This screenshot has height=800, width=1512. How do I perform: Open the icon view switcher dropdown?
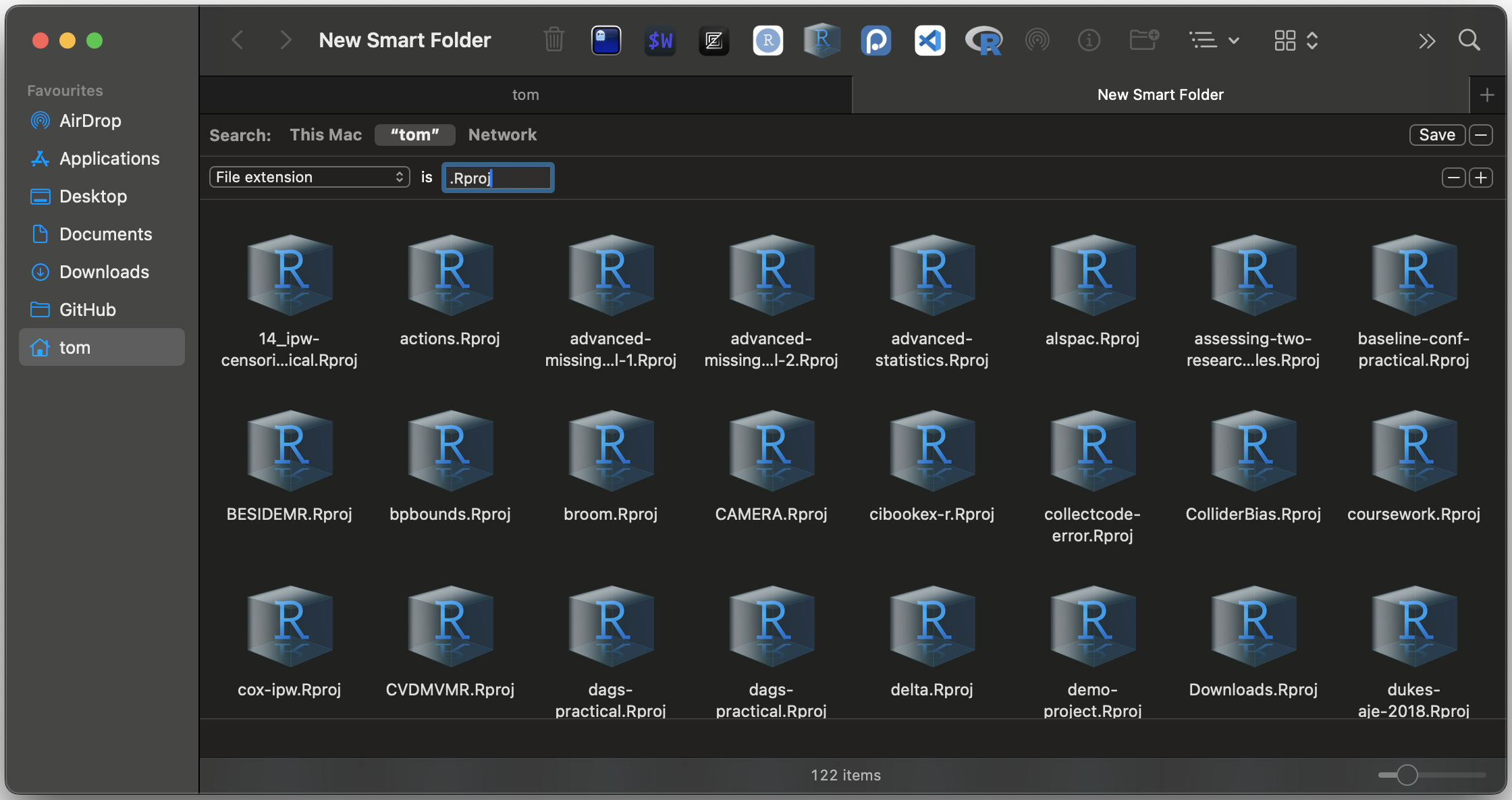point(1296,41)
